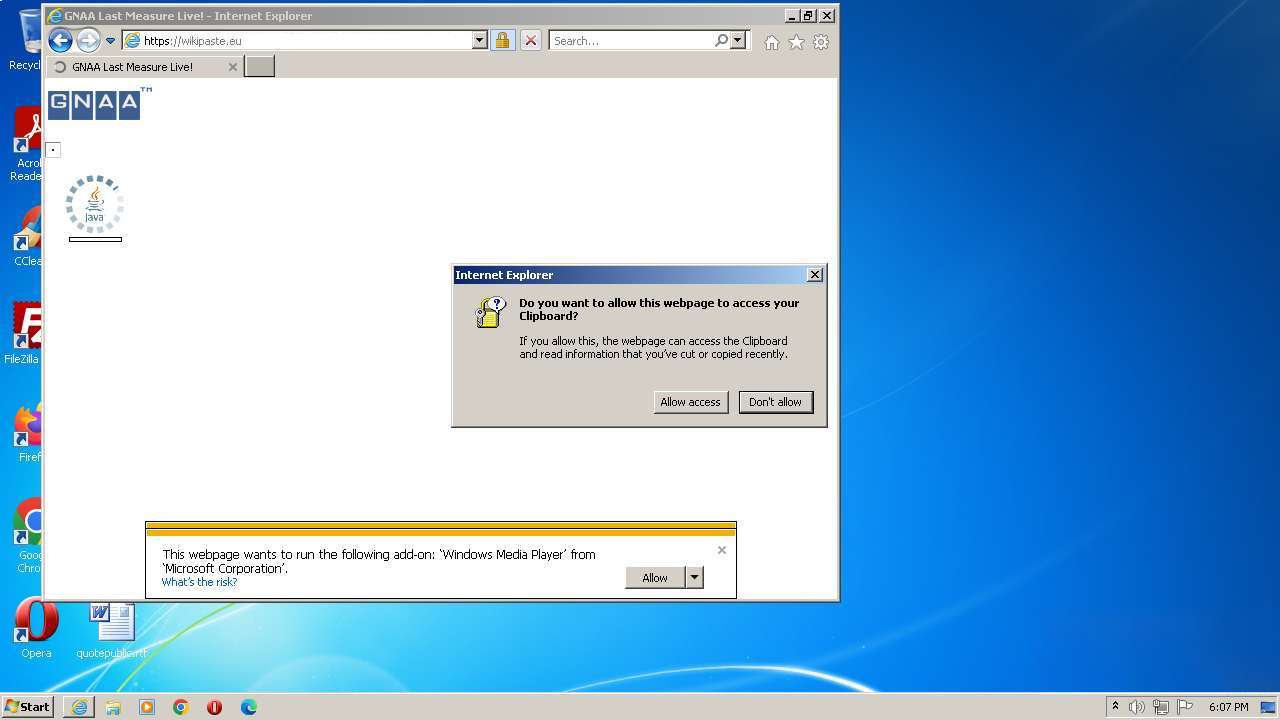Click Allow for Windows Media Player add-on

[655, 578]
